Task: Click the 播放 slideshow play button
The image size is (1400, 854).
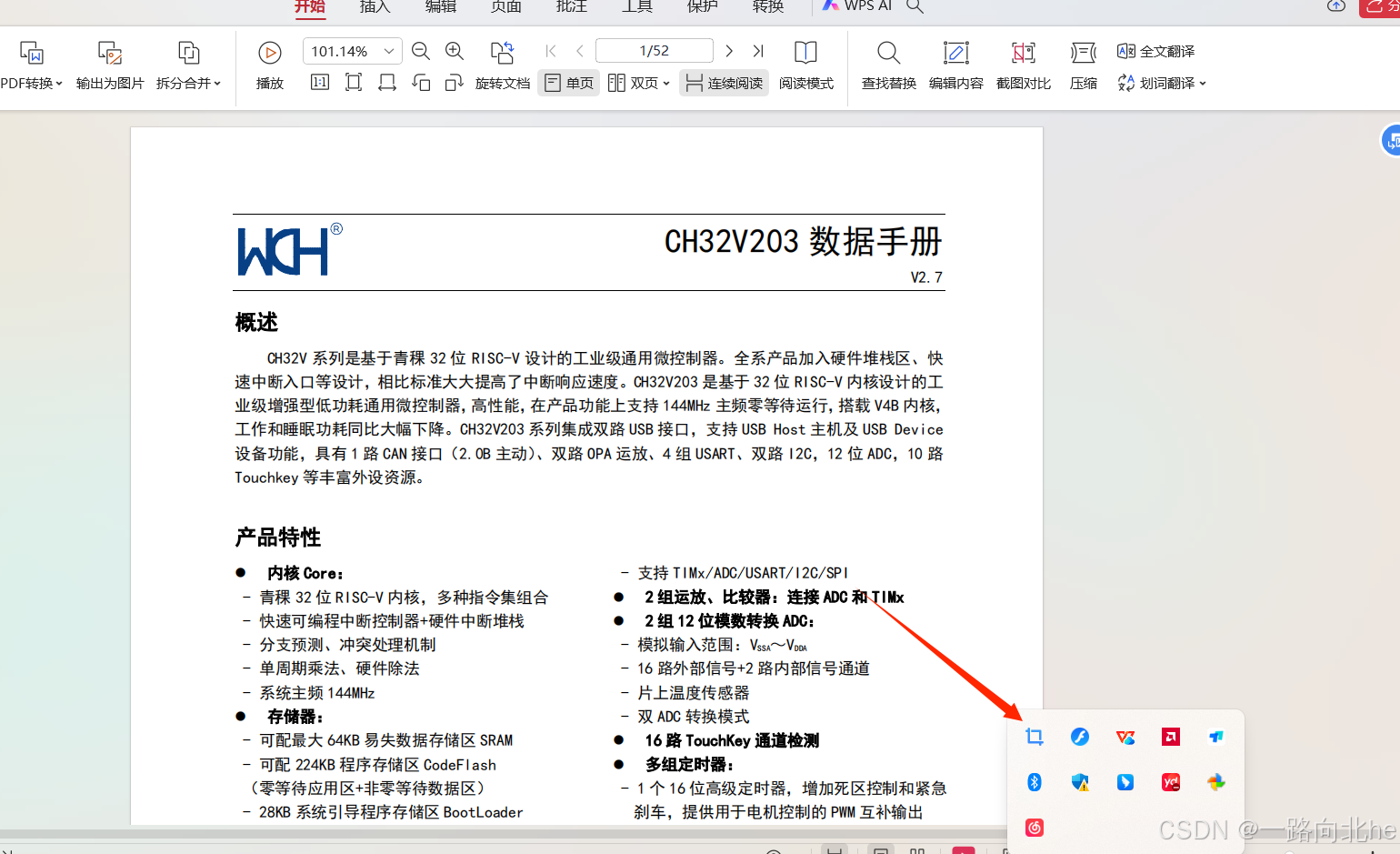Action: click(269, 64)
